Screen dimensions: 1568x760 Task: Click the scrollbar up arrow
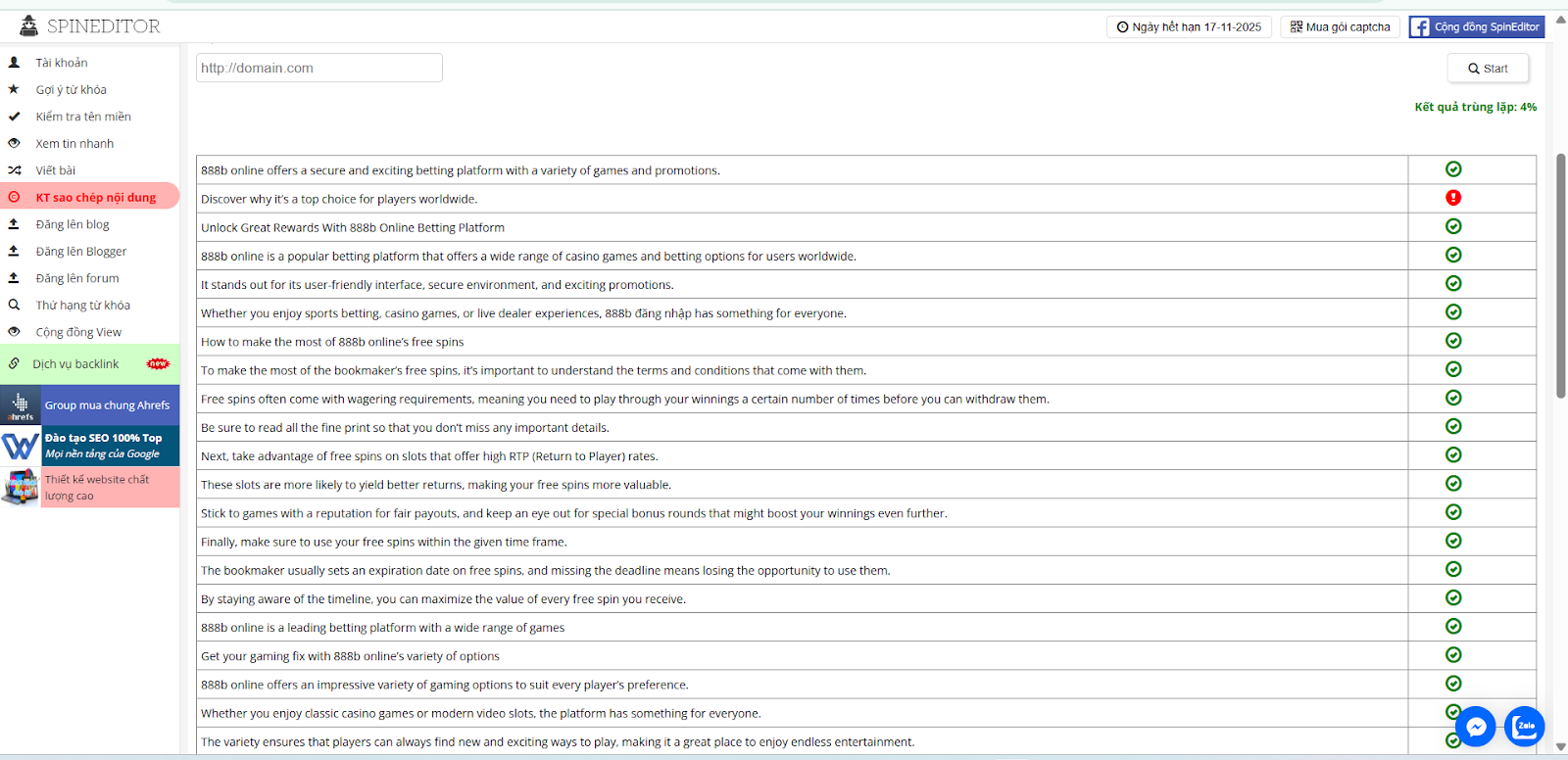pos(1561,19)
